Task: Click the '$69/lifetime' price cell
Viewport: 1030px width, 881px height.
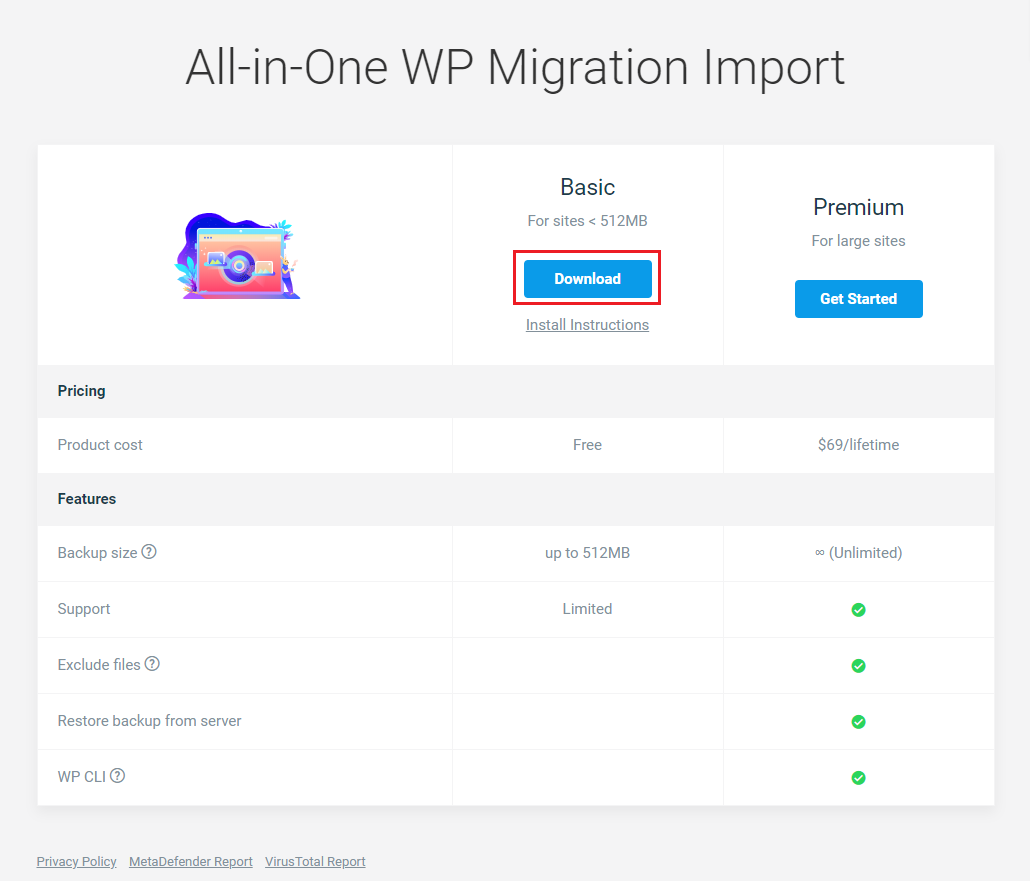Action: tap(858, 445)
